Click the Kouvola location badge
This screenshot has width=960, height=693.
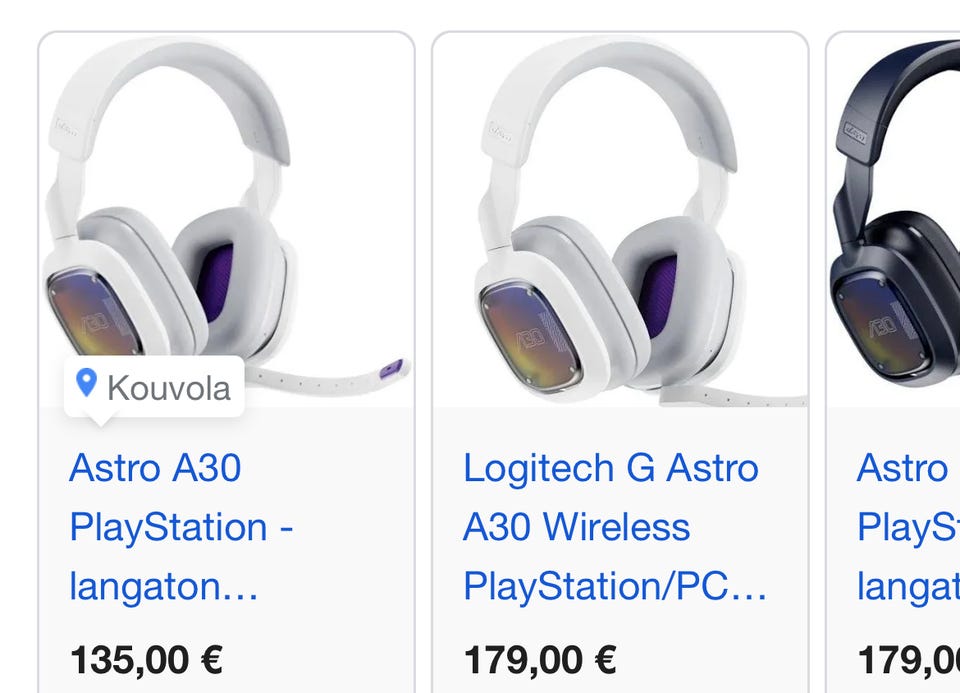[x=154, y=386]
